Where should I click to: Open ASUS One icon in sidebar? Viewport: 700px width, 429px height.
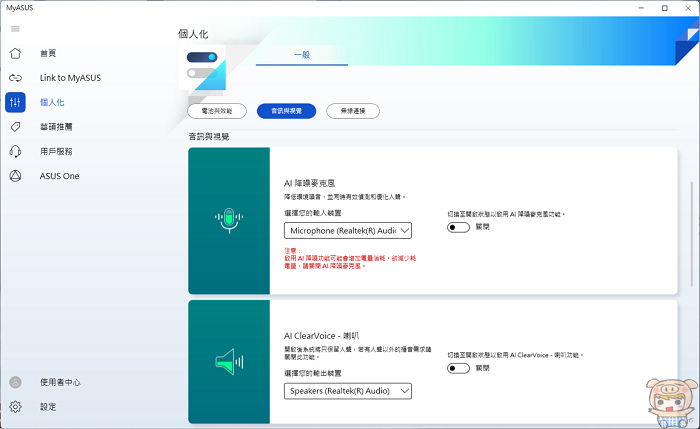tap(15, 176)
